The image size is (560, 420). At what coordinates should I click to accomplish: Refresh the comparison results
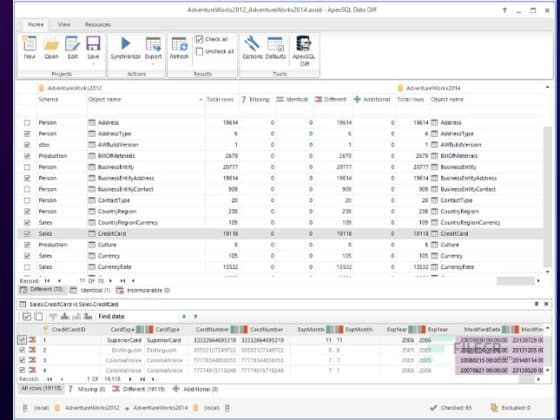[179, 48]
